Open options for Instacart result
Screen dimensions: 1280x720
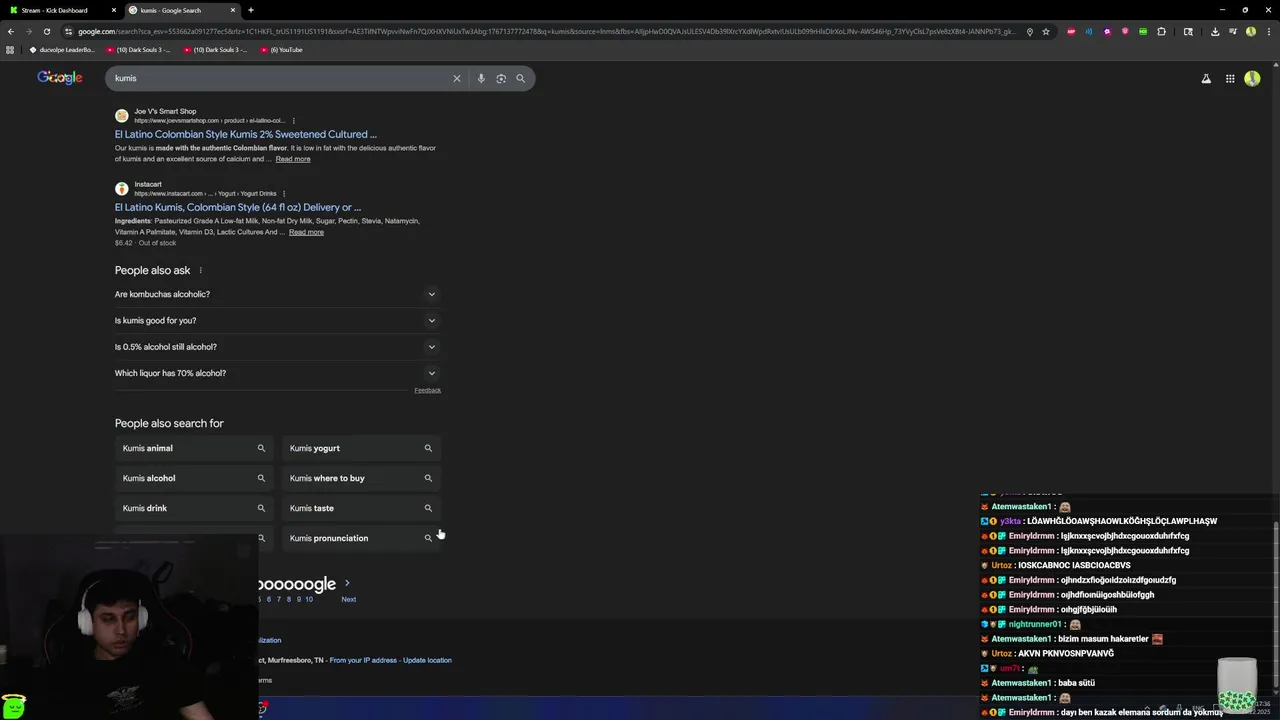(284, 193)
